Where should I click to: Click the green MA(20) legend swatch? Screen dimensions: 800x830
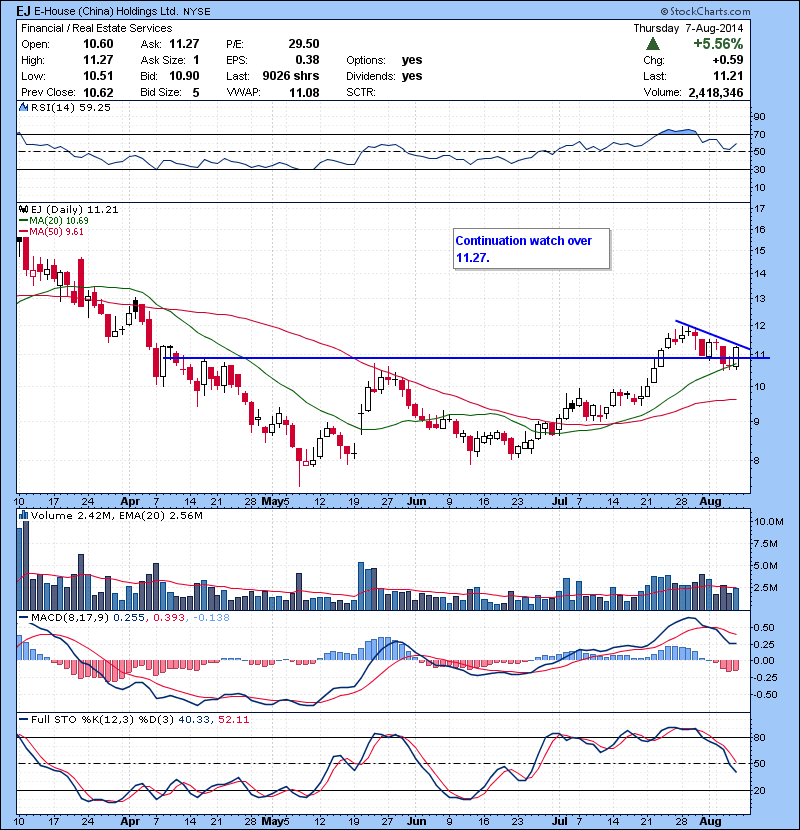pos(23,221)
